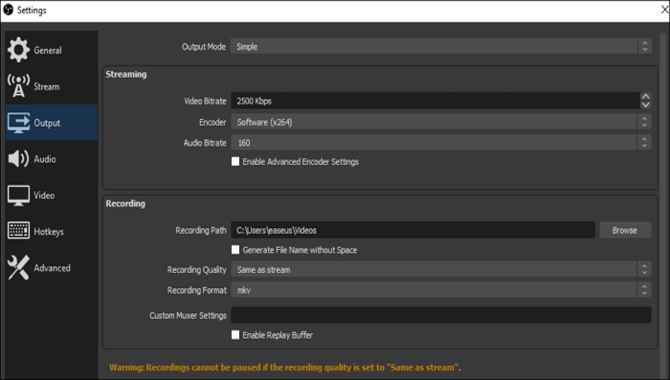Switch to the Stream settings tab
Viewport: 670px width, 380px height.
(51, 86)
